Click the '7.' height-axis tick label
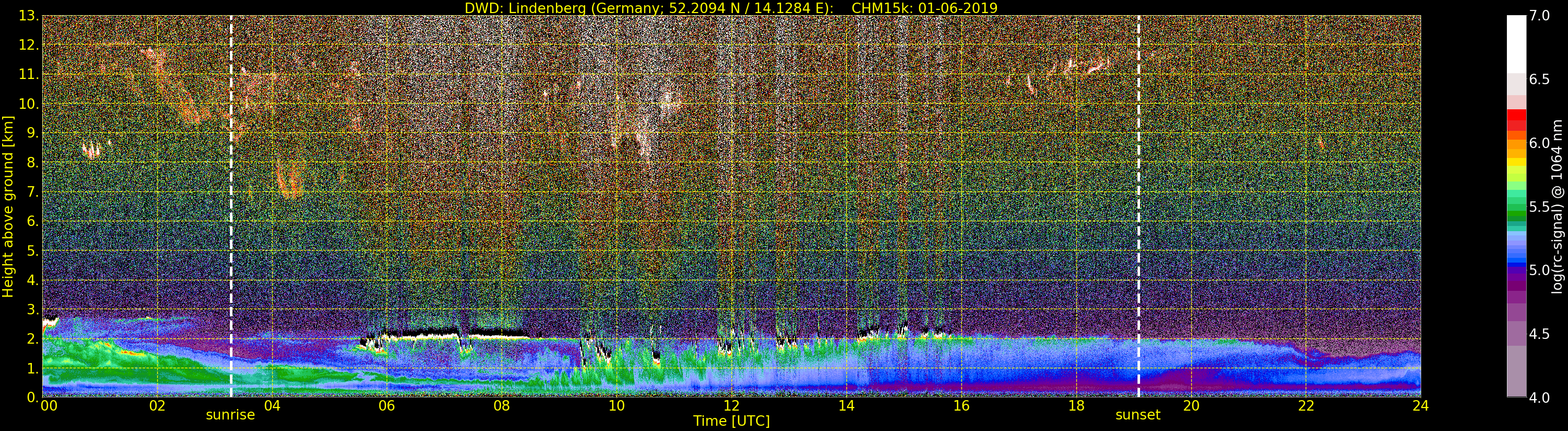This screenshot has width=1568, height=431. coord(32,192)
